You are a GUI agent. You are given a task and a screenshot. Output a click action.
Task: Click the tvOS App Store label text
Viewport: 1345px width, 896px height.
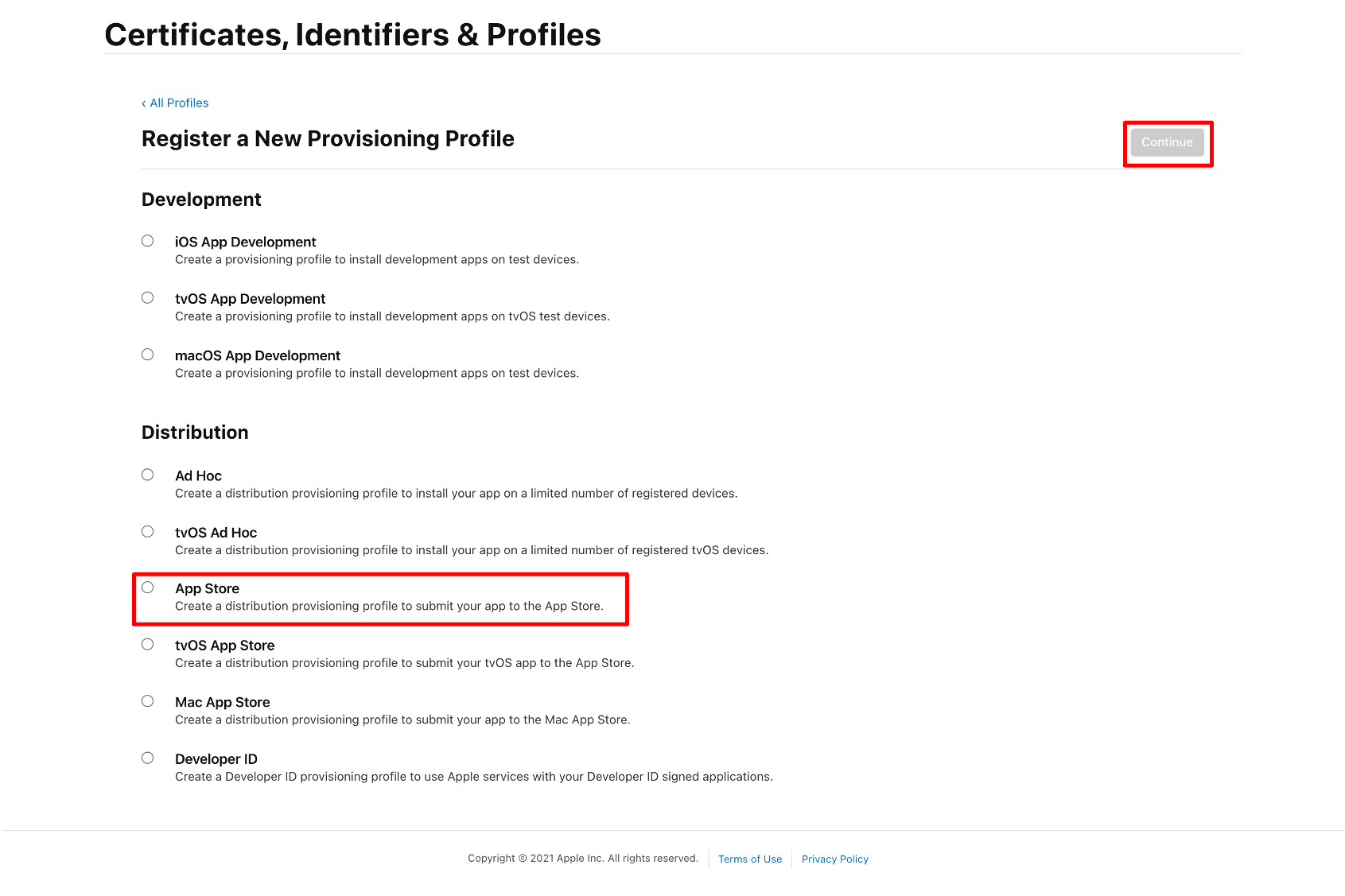225,646
